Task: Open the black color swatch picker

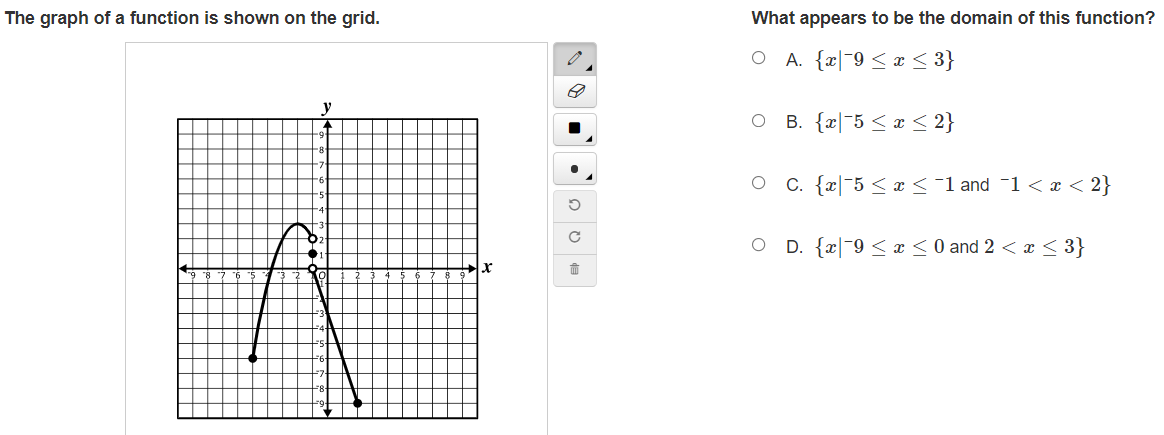Action: (x=574, y=129)
